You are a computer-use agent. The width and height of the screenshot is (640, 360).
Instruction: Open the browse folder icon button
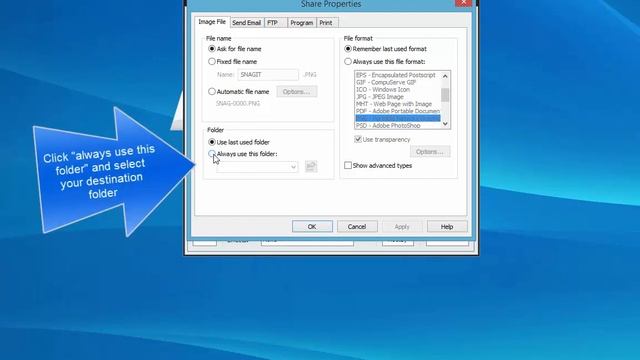click(x=311, y=166)
